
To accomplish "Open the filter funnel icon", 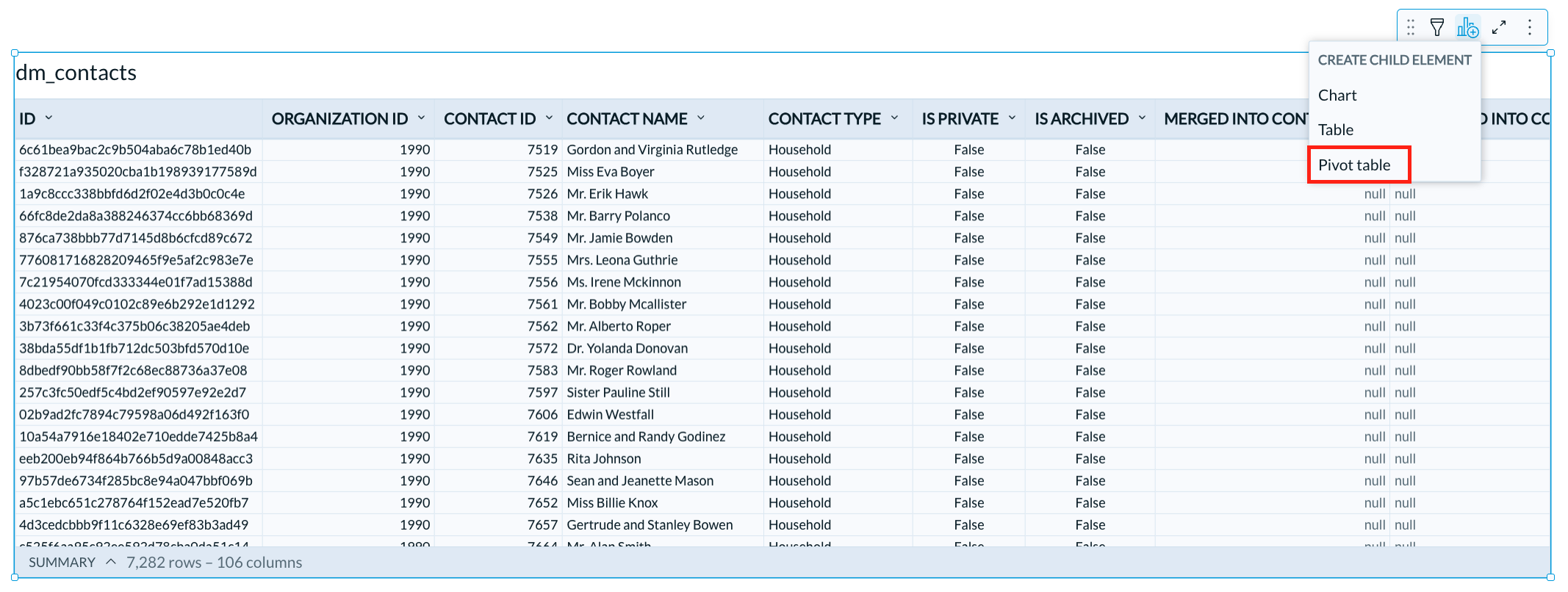I will [x=1437, y=28].
